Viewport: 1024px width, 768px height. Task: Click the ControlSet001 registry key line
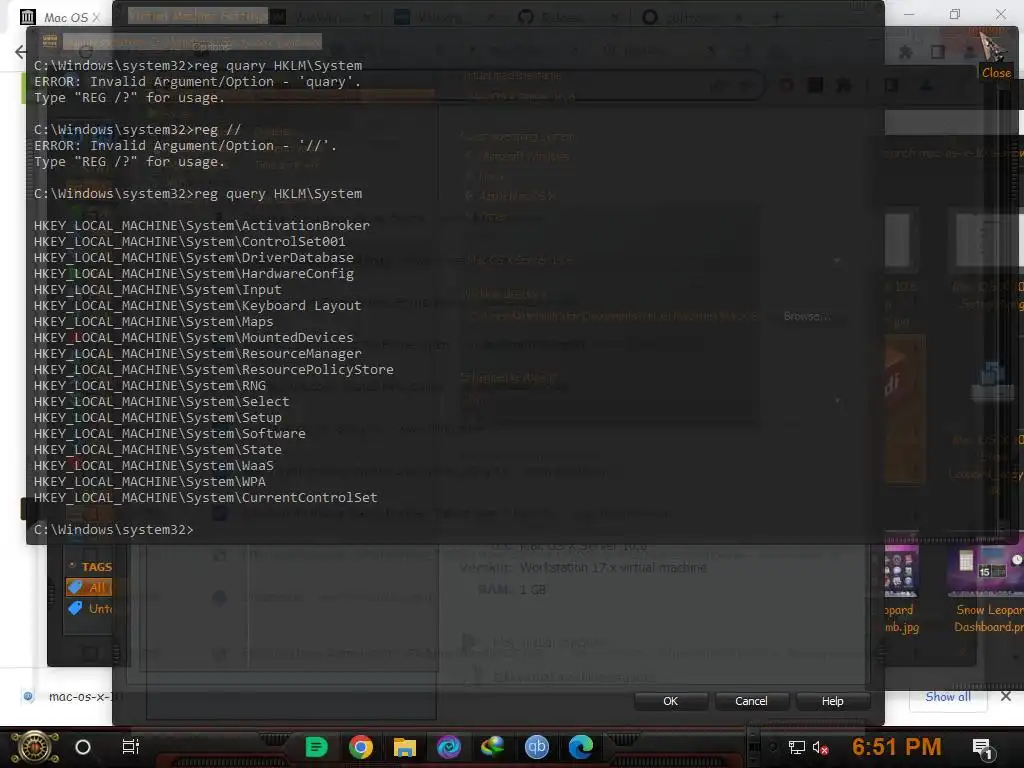click(x=189, y=242)
